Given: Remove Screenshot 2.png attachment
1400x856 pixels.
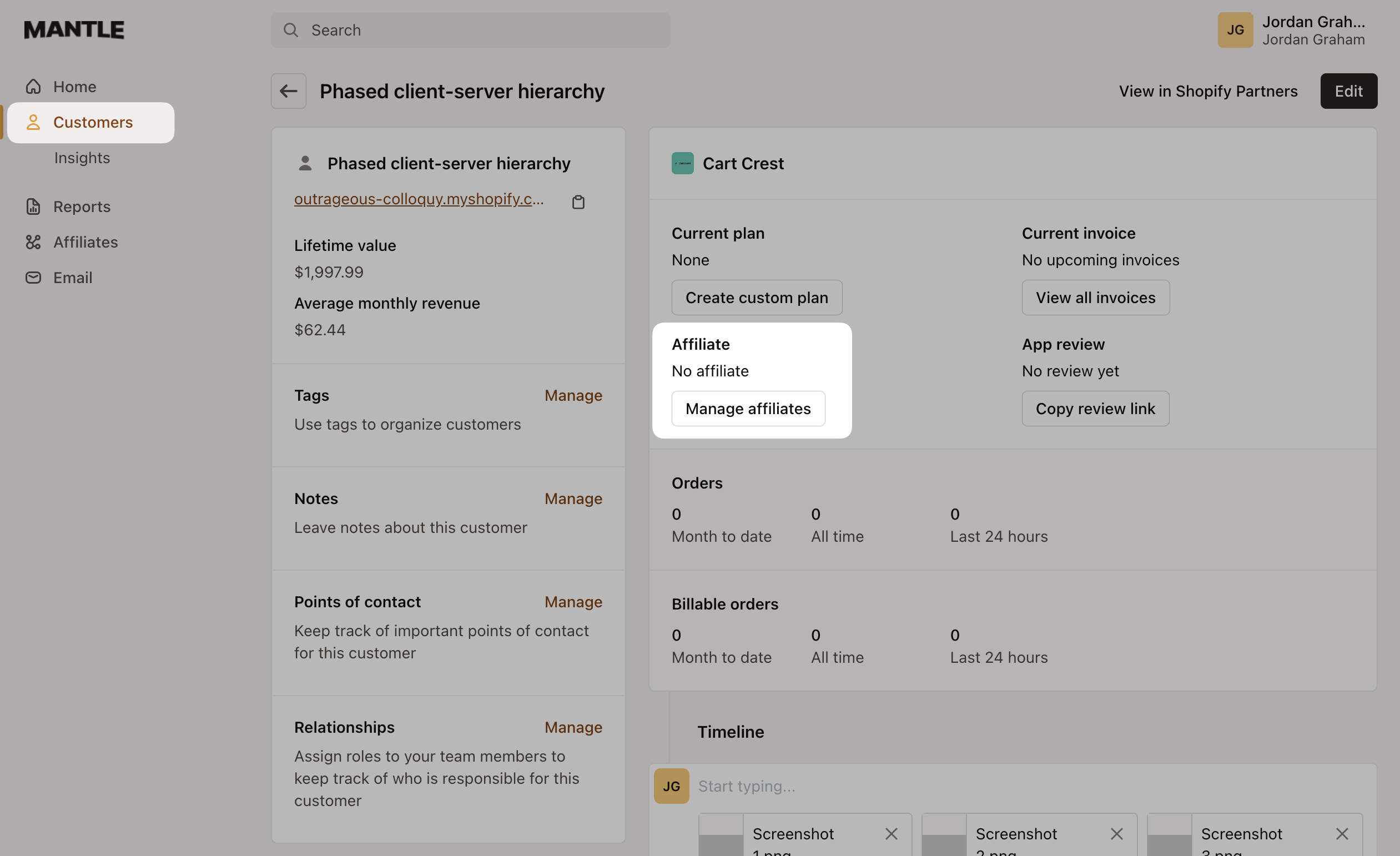Looking at the screenshot, I should tap(1116, 833).
